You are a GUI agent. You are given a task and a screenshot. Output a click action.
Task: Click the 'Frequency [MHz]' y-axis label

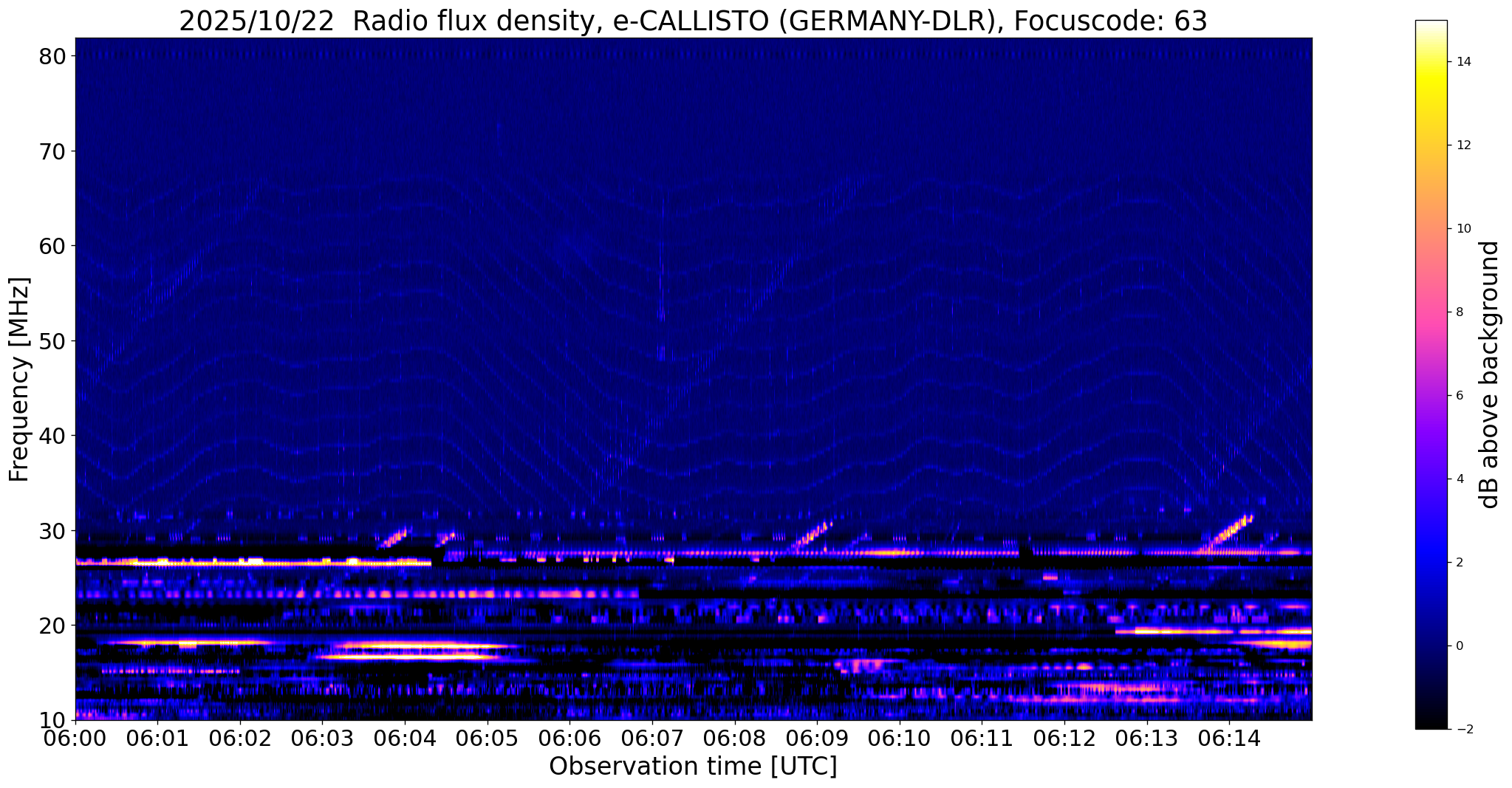(x=19, y=380)
